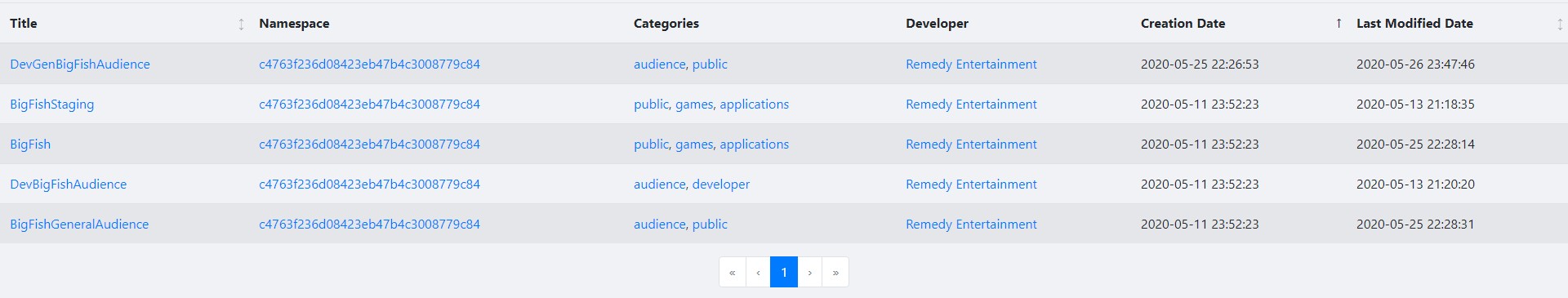The width and height of the screenshot is (1568, 298).
Task: Open the BigFishStaging title link
Action: (52, 104)
